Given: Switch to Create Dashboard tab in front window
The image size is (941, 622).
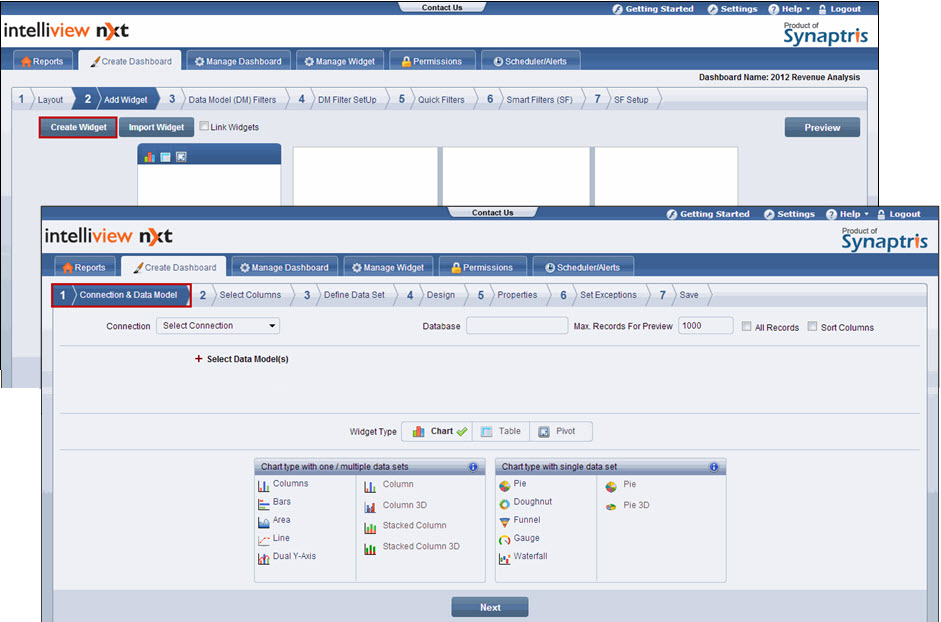Looking at the screenshot, I should [173, 267].
